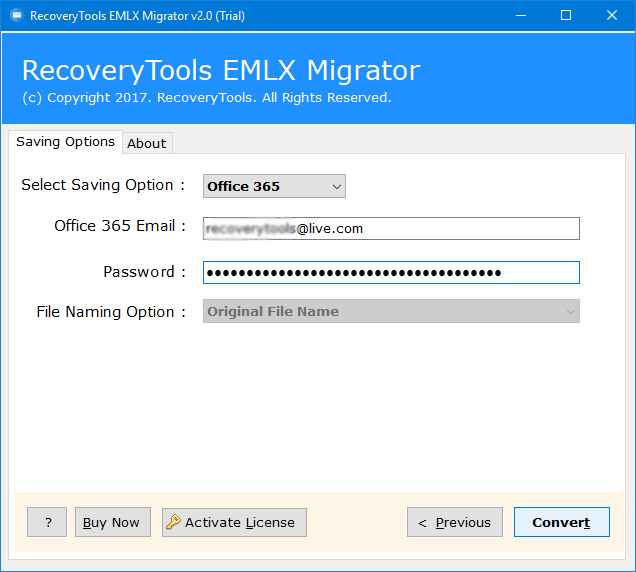
Task: Click the 'File Naming Option :' label
Action: point(111,312)
